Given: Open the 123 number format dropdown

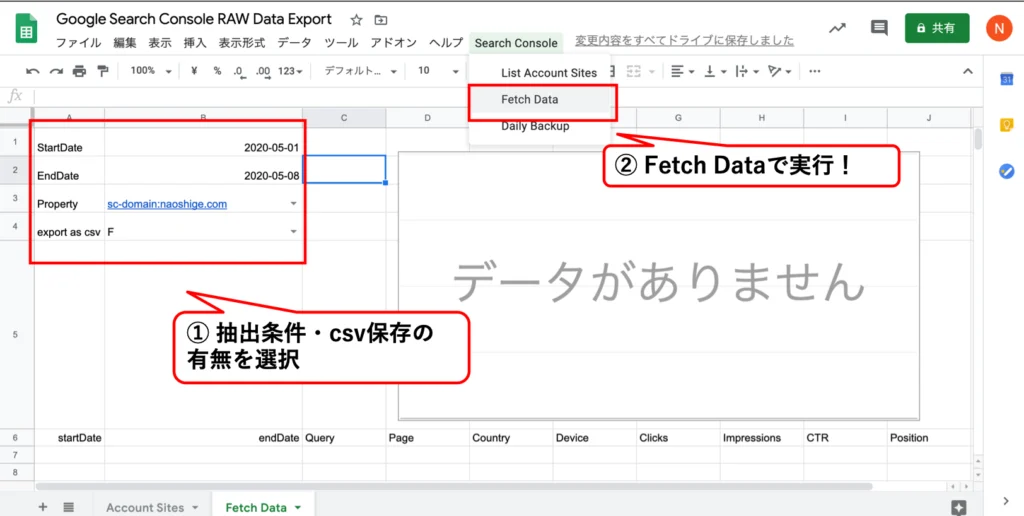Looking at the screenshot, I should point(291,71).
